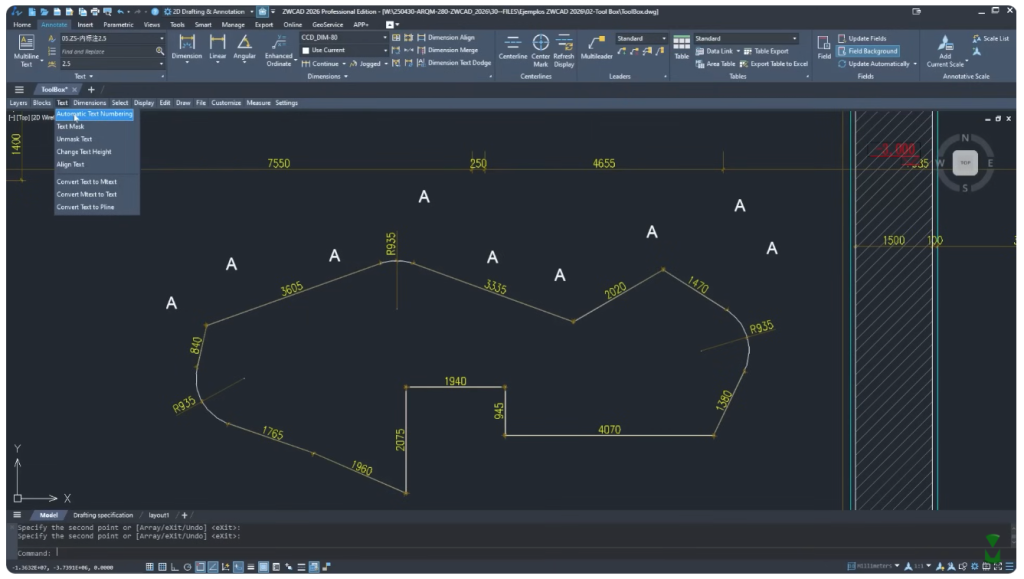Open the Enhanced Ordinate tool
The image size is (1024, 579).
pos(279,50)
